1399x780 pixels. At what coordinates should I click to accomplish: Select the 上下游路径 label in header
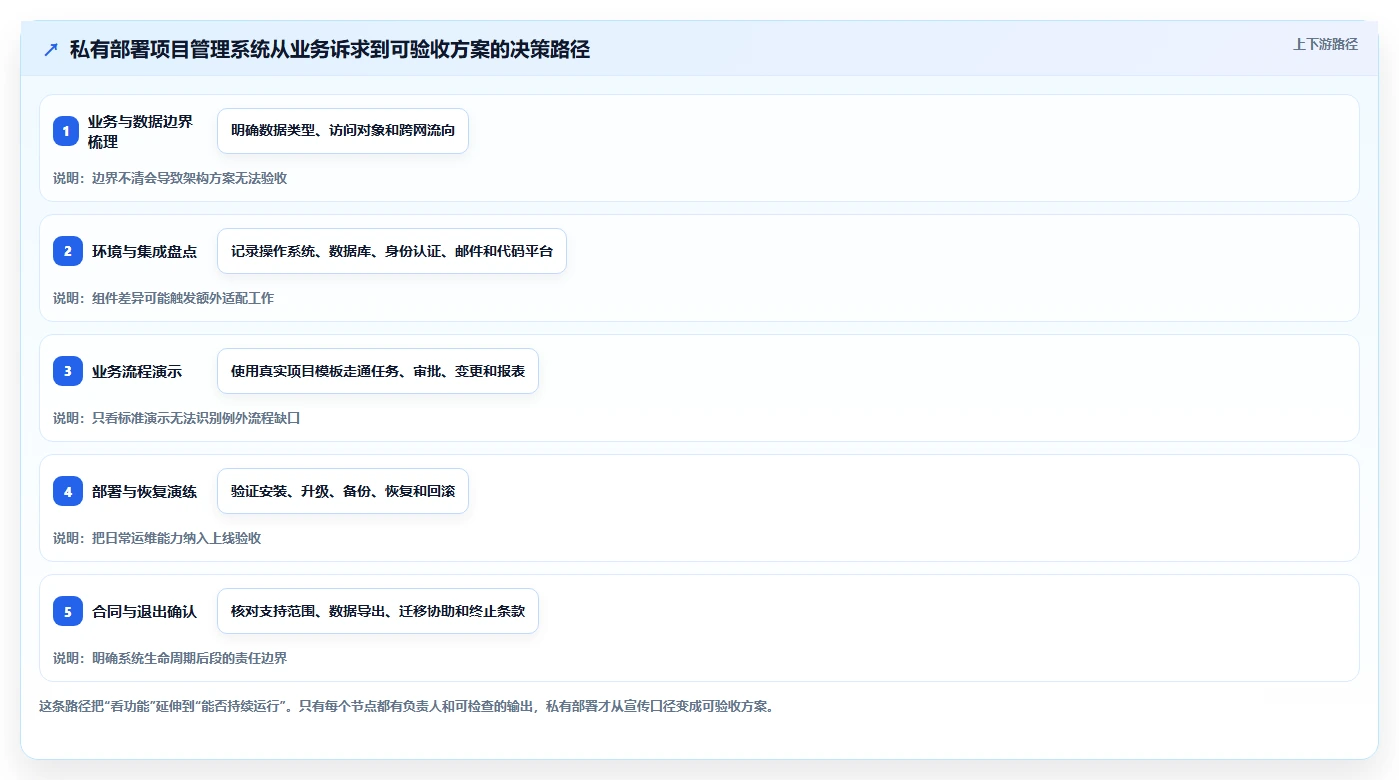pos(1325,44)
